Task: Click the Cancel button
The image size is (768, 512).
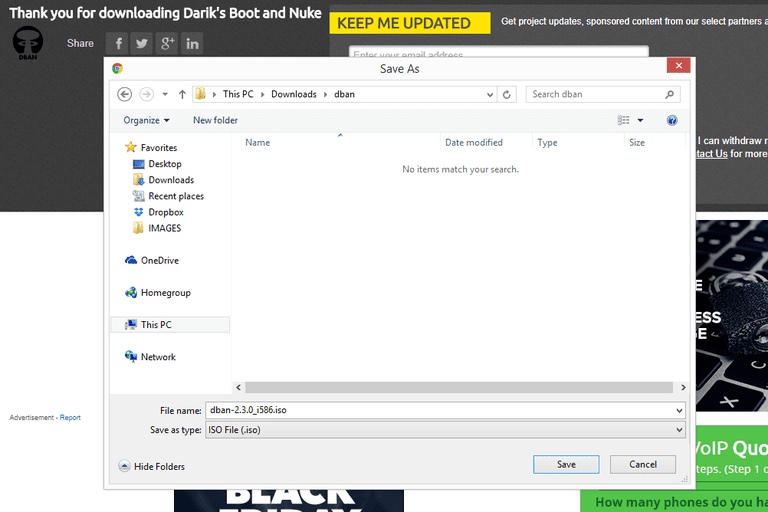Action: point(643,464)
